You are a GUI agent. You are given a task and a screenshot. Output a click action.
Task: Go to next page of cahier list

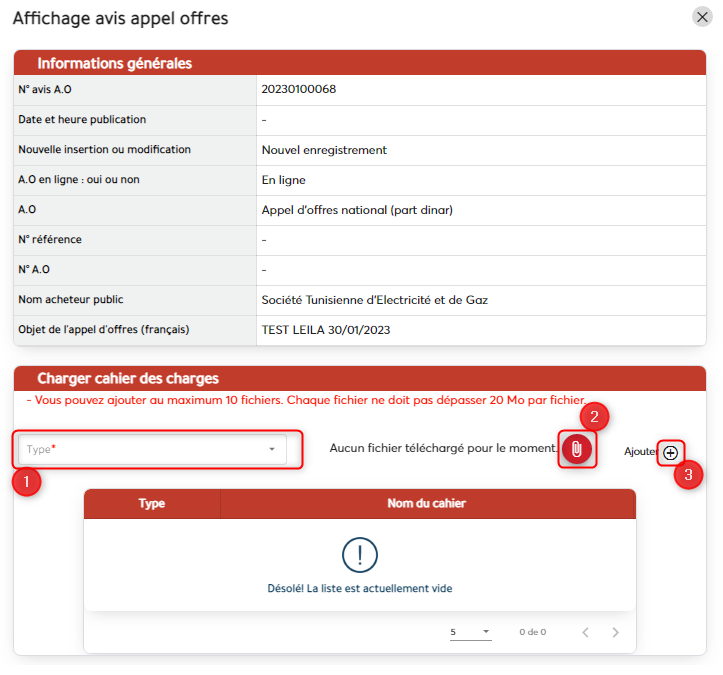615,632
